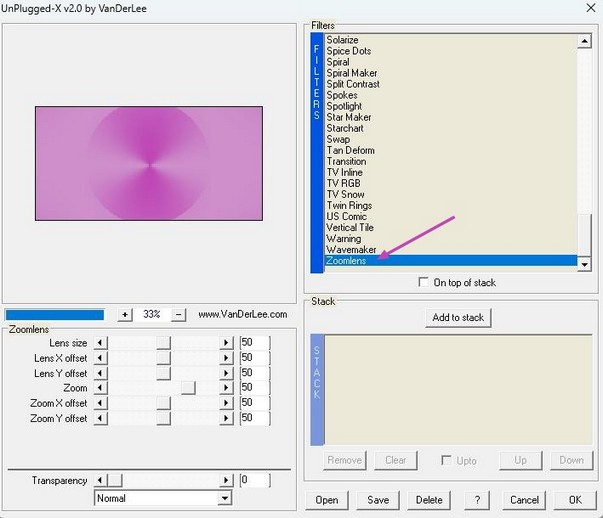
Task: Select the Wavemaker filter
Action: (x=351, y=249)
